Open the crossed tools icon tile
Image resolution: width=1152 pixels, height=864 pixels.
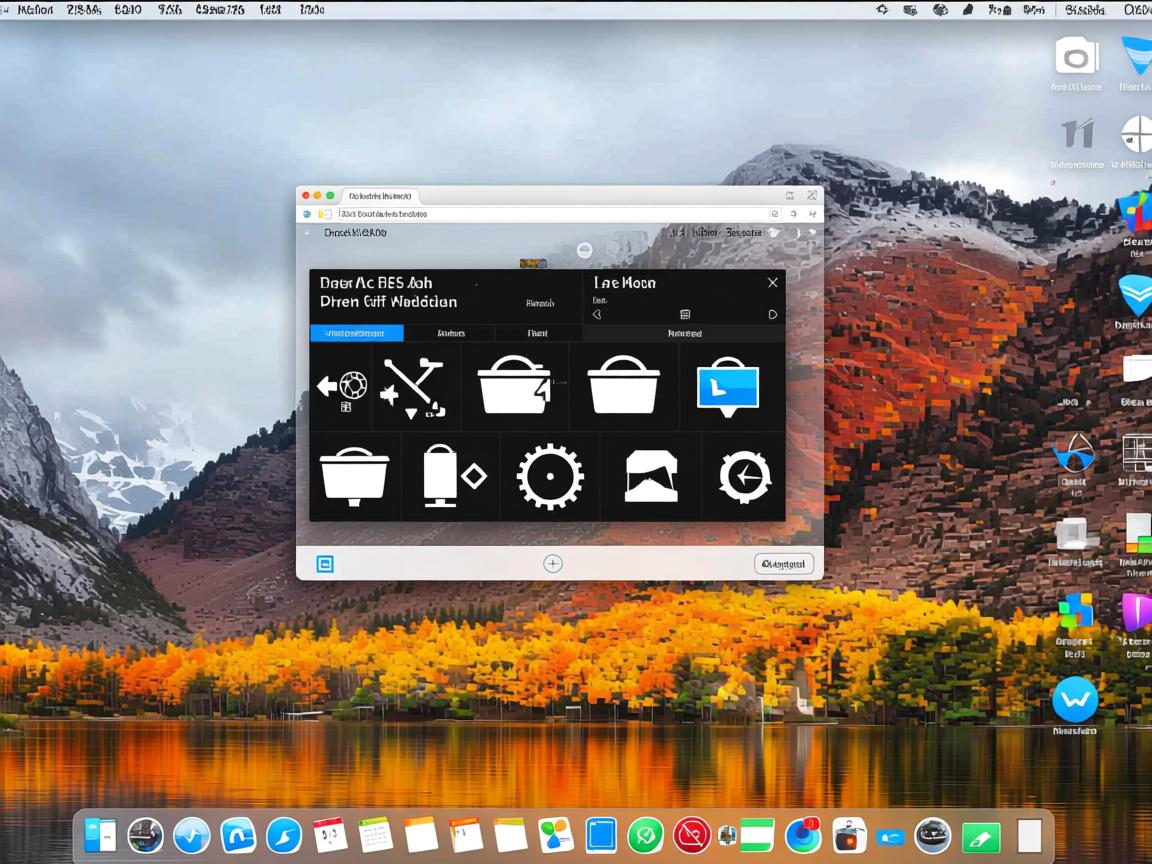coord(414,387)
